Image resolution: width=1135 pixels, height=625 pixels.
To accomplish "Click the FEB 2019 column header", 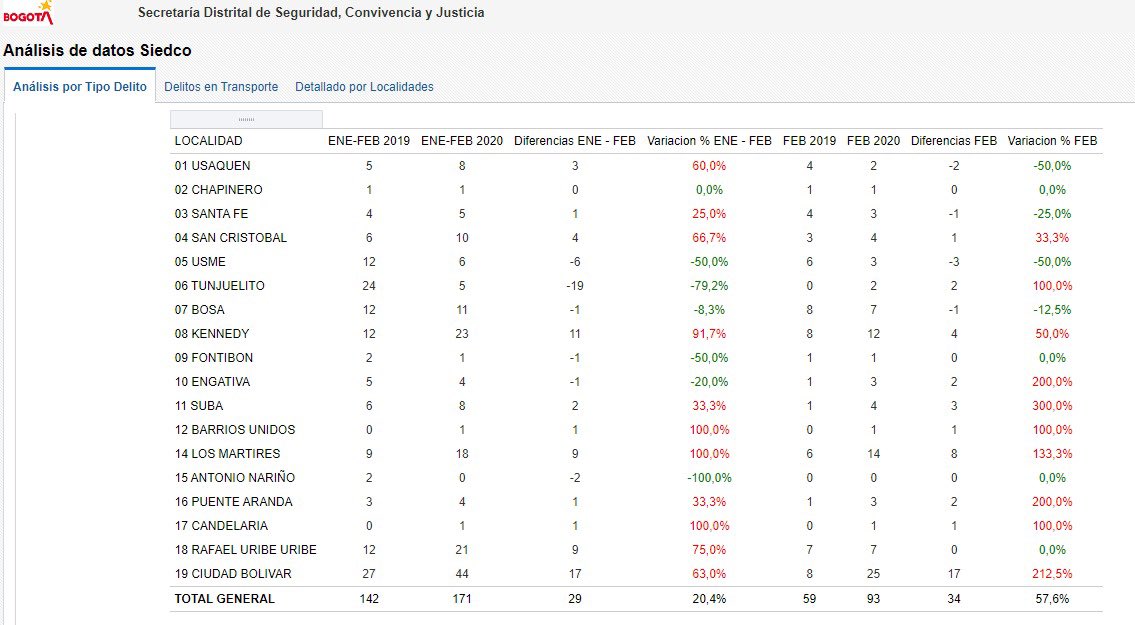I will pos(809,141).
